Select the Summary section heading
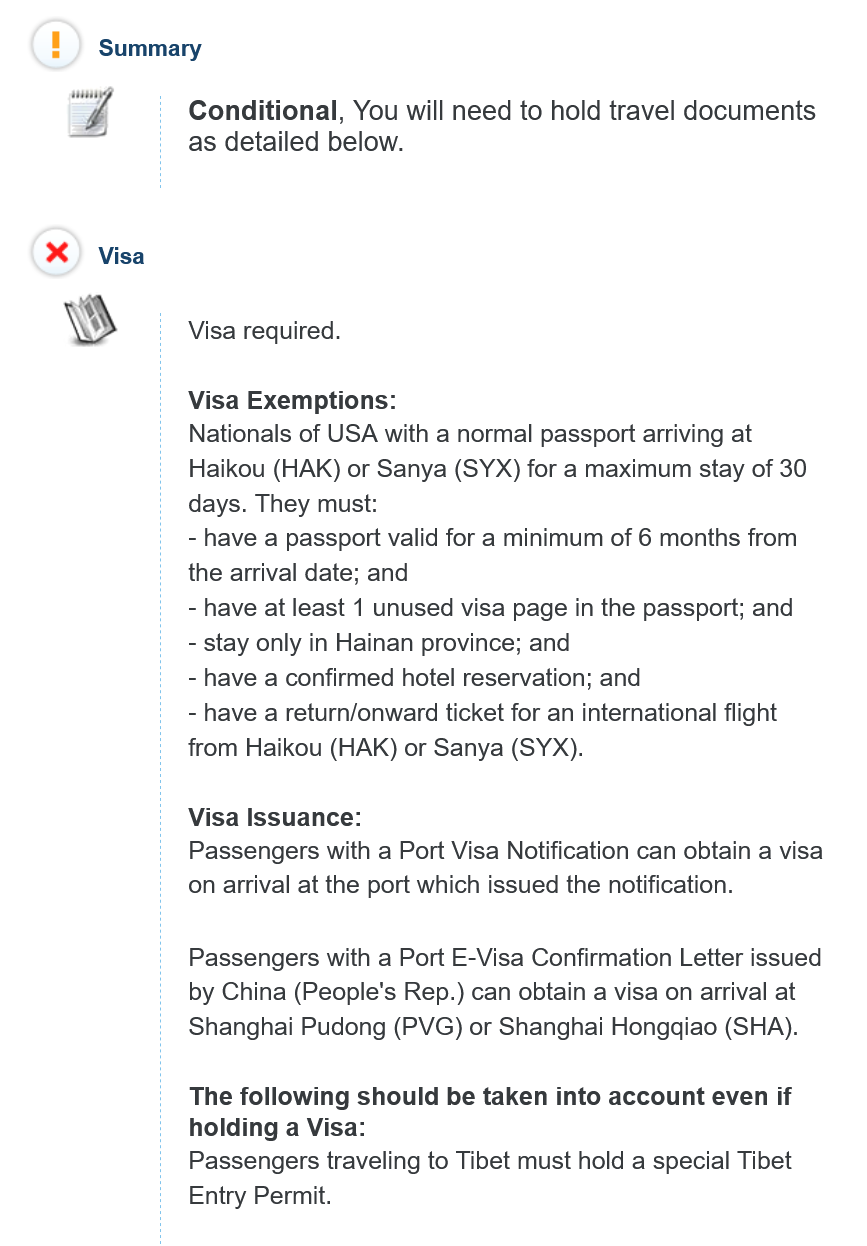This screenshot has height=1246, width=867. coord(150,48)
